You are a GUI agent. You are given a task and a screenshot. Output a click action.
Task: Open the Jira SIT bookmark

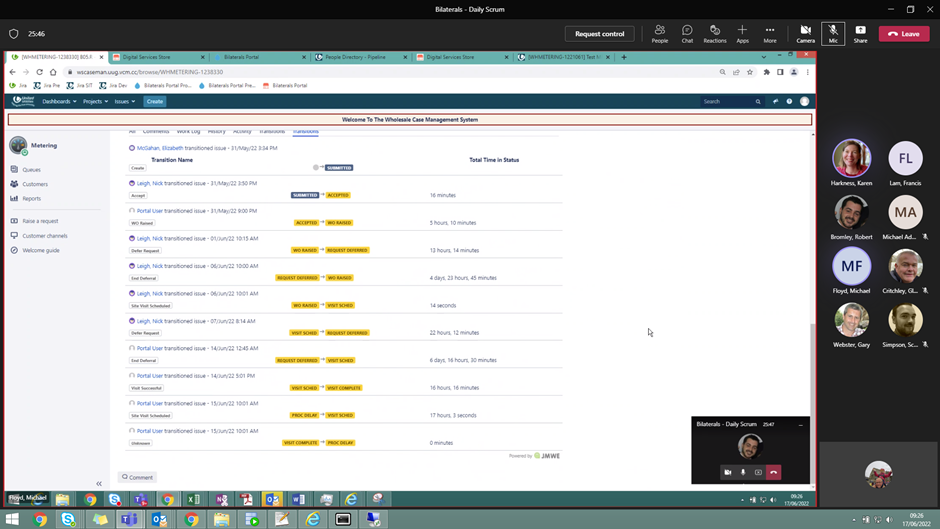click(x=79, y=85)
